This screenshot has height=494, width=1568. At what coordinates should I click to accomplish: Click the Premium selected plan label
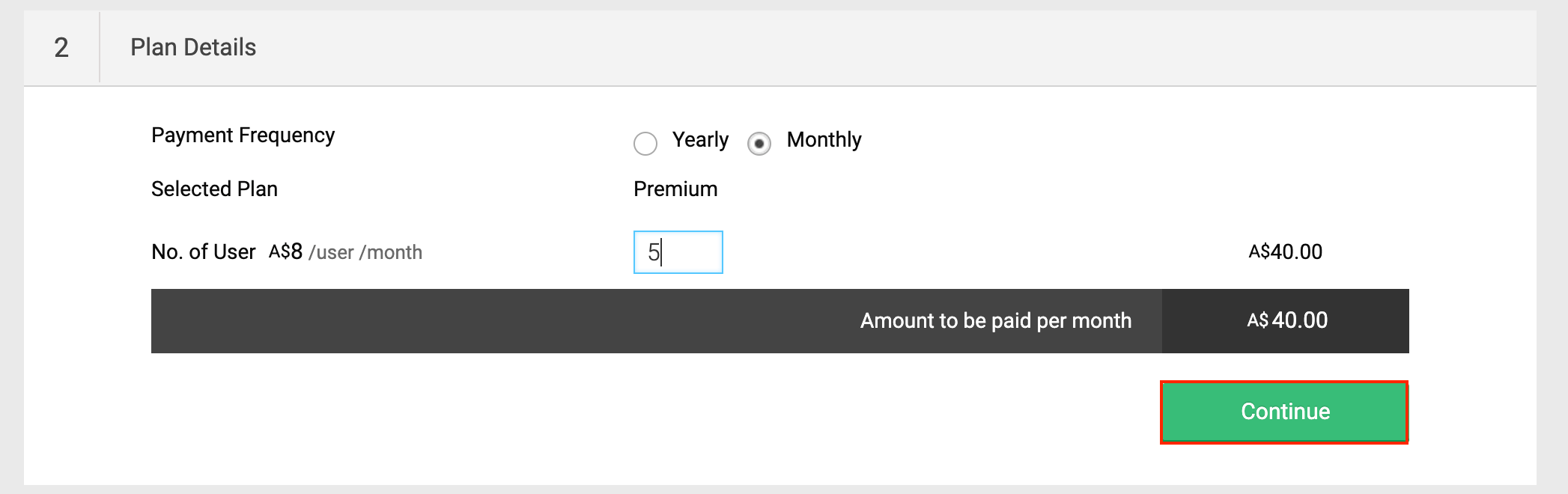[x=675, y=189]
